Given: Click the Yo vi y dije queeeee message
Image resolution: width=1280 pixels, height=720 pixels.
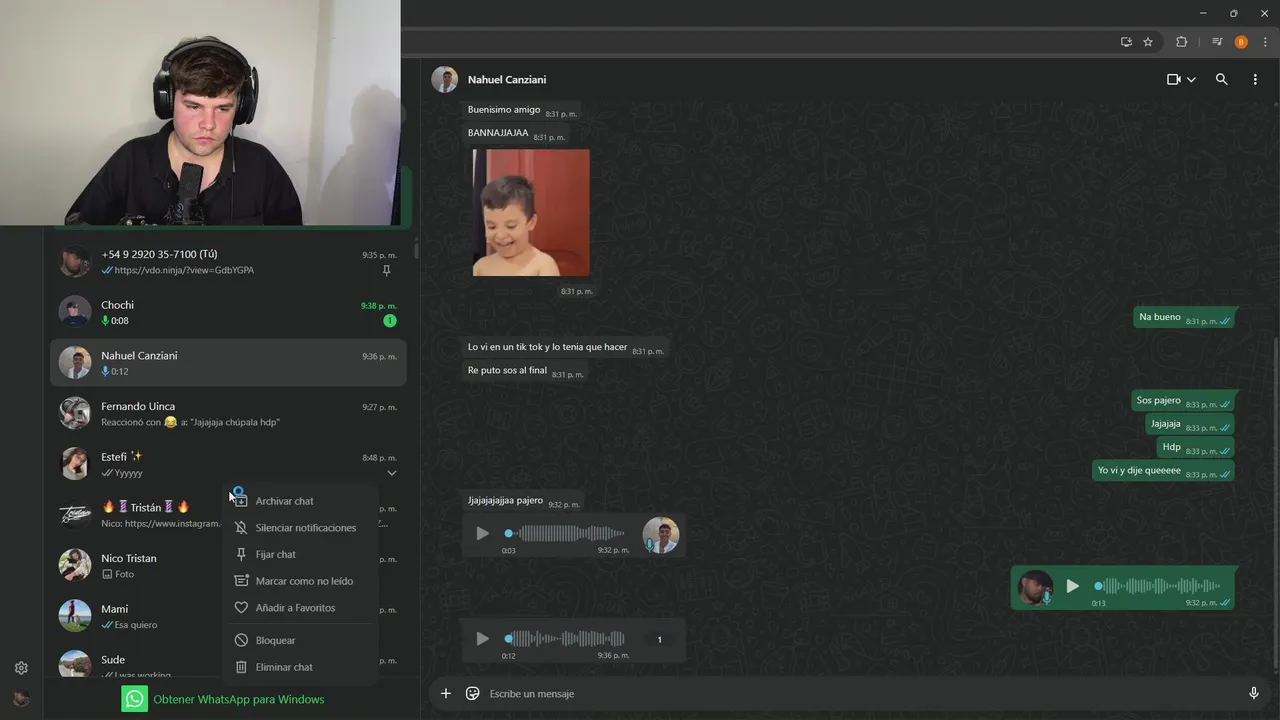Looking at the screenshot, I should (x=1163, y=471).
